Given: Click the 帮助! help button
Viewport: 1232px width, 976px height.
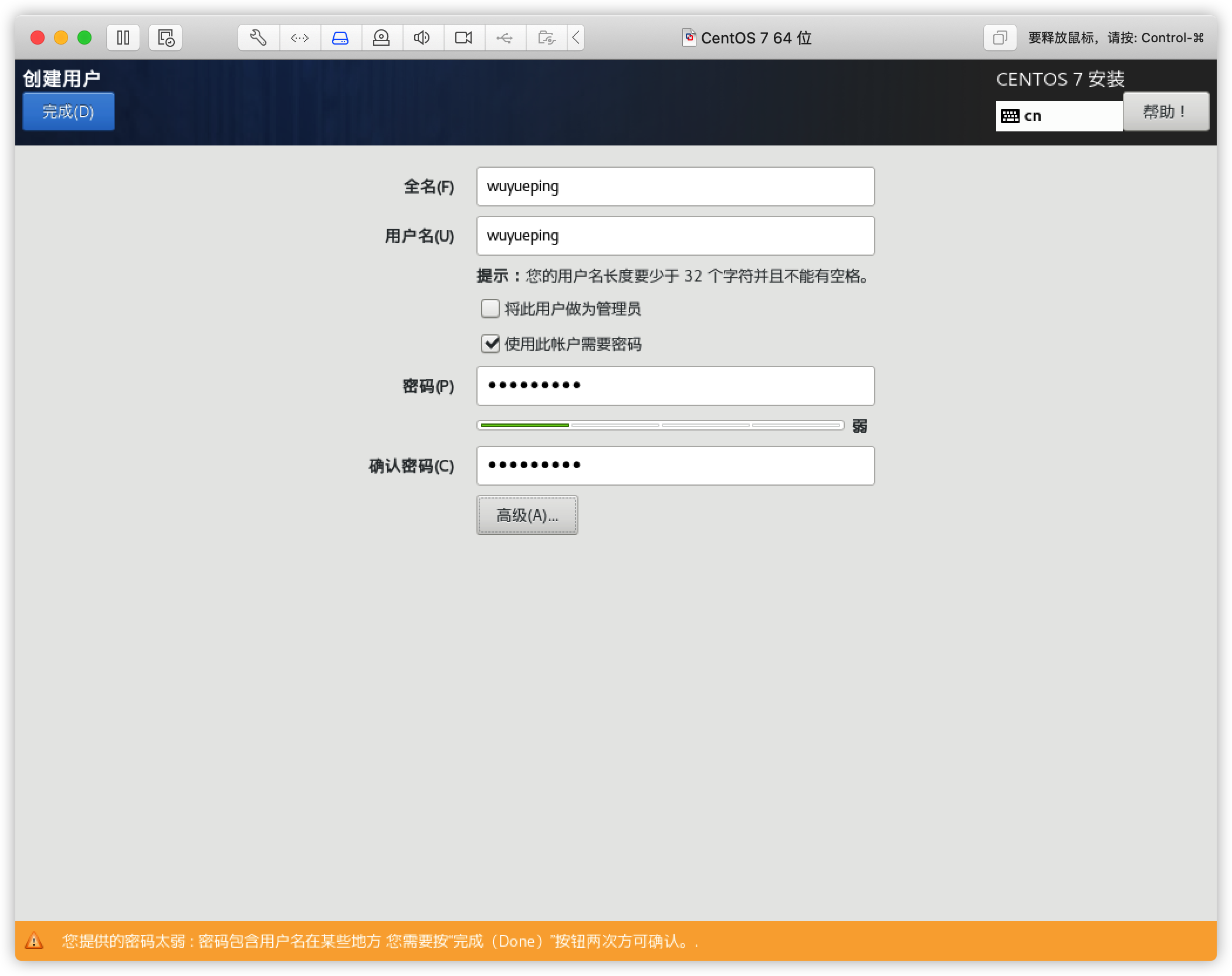Looking at the screenshot, I should (x=1165, y=111).
